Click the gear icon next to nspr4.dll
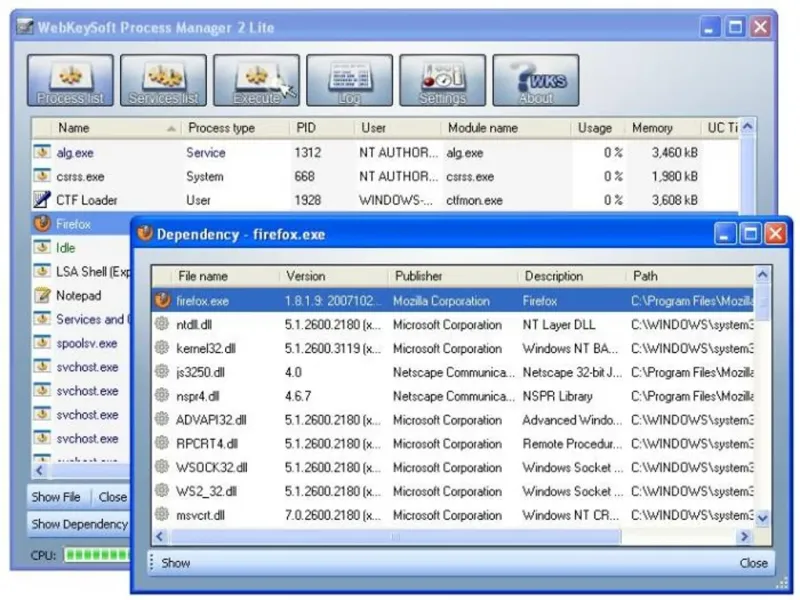 coord(162,395)
